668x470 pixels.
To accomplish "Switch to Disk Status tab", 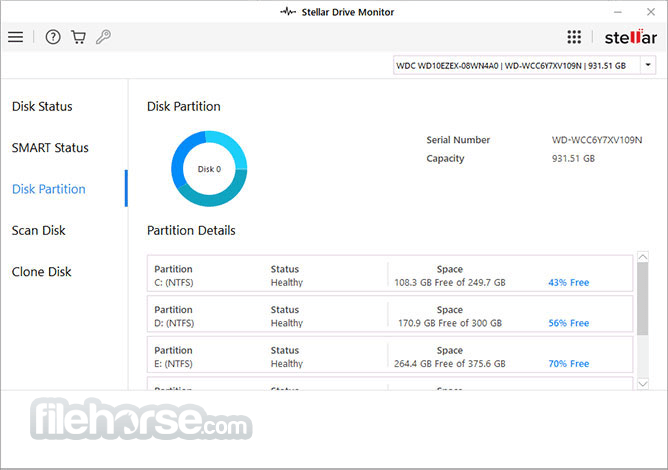I will click(x=42, y=106).
